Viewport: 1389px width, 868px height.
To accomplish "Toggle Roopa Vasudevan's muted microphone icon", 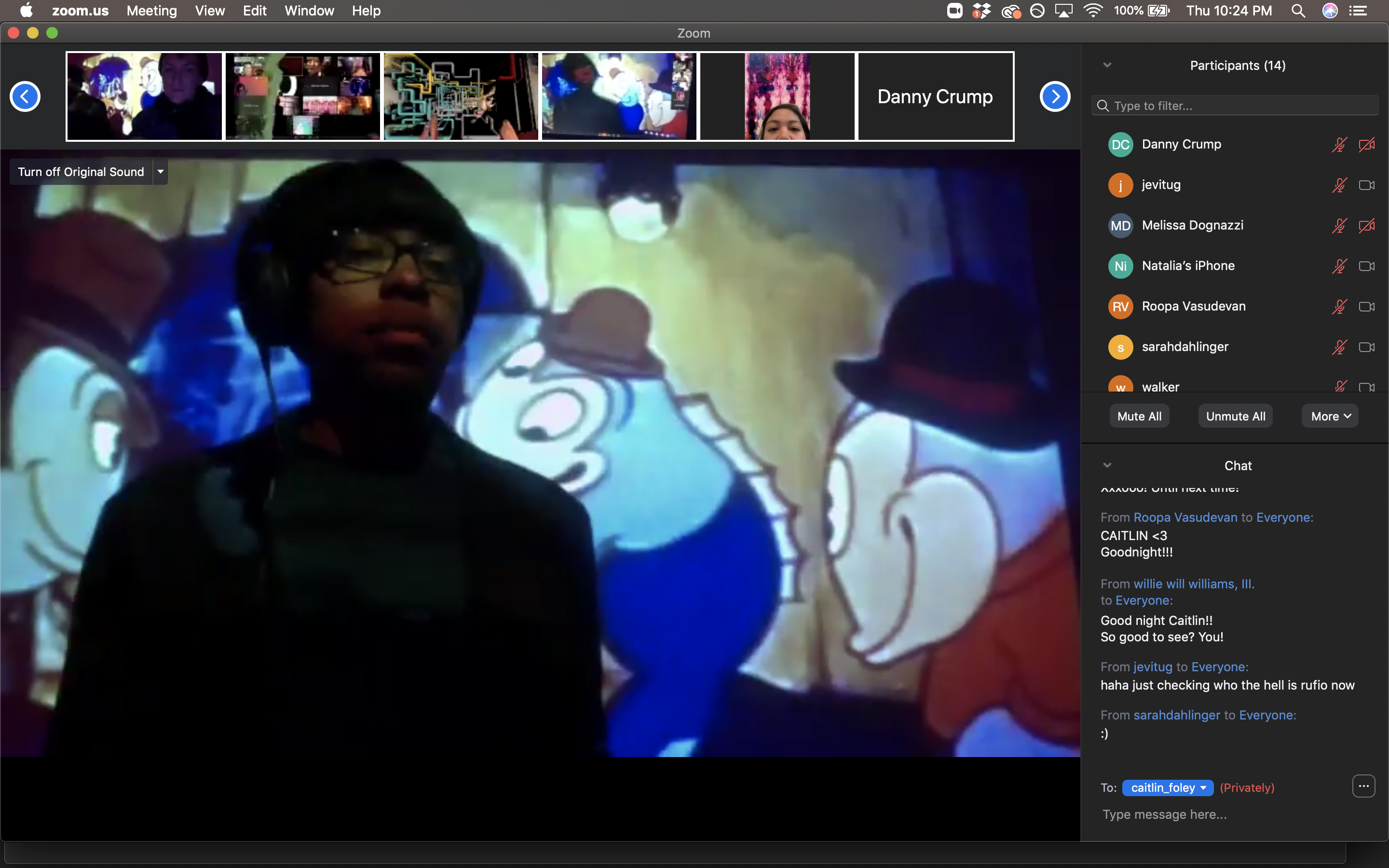I will point(1339,307).
